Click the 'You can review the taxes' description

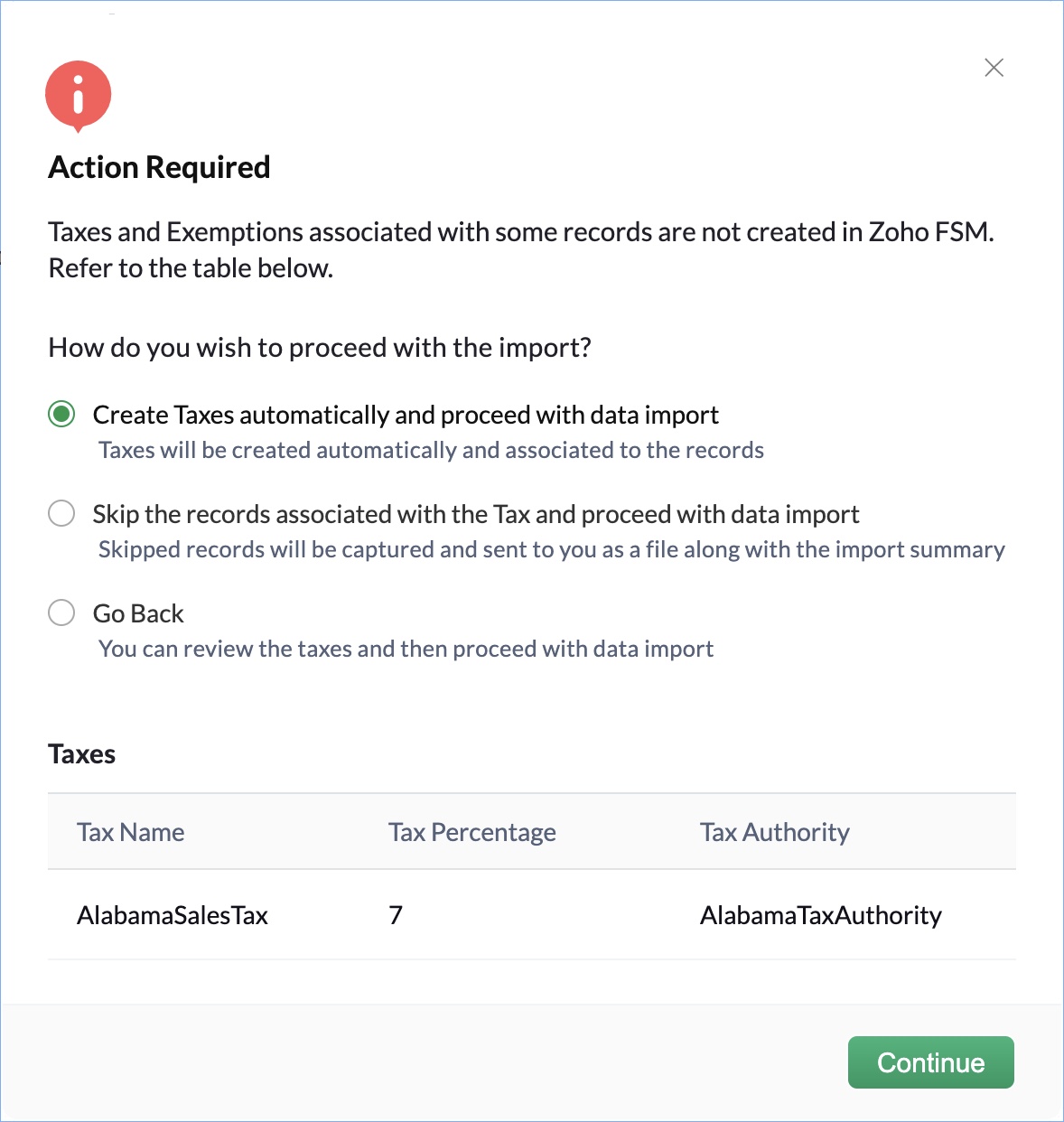406,649
